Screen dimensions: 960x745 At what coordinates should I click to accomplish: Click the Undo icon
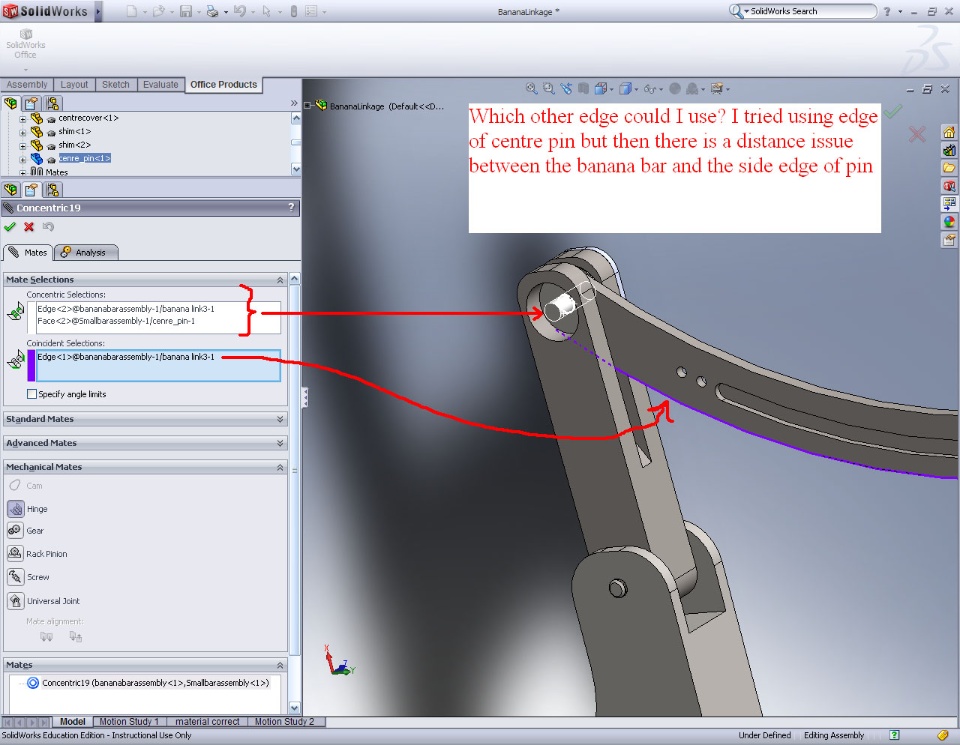click(x=239, y=11)
